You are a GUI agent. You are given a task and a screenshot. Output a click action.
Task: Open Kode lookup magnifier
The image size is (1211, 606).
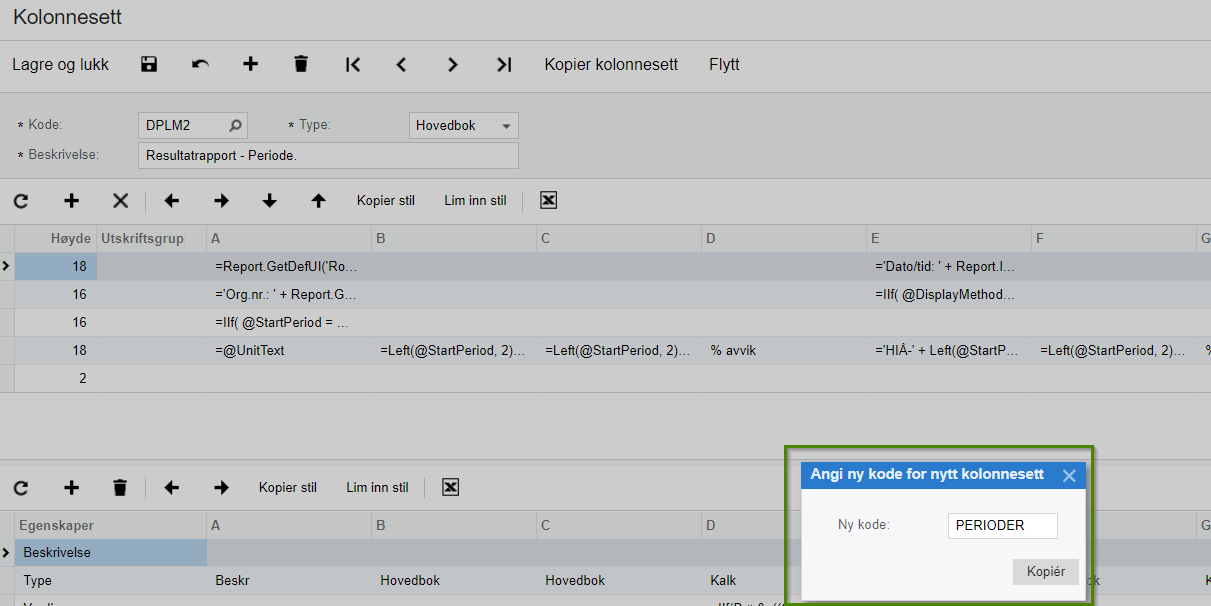coord(235,126)
